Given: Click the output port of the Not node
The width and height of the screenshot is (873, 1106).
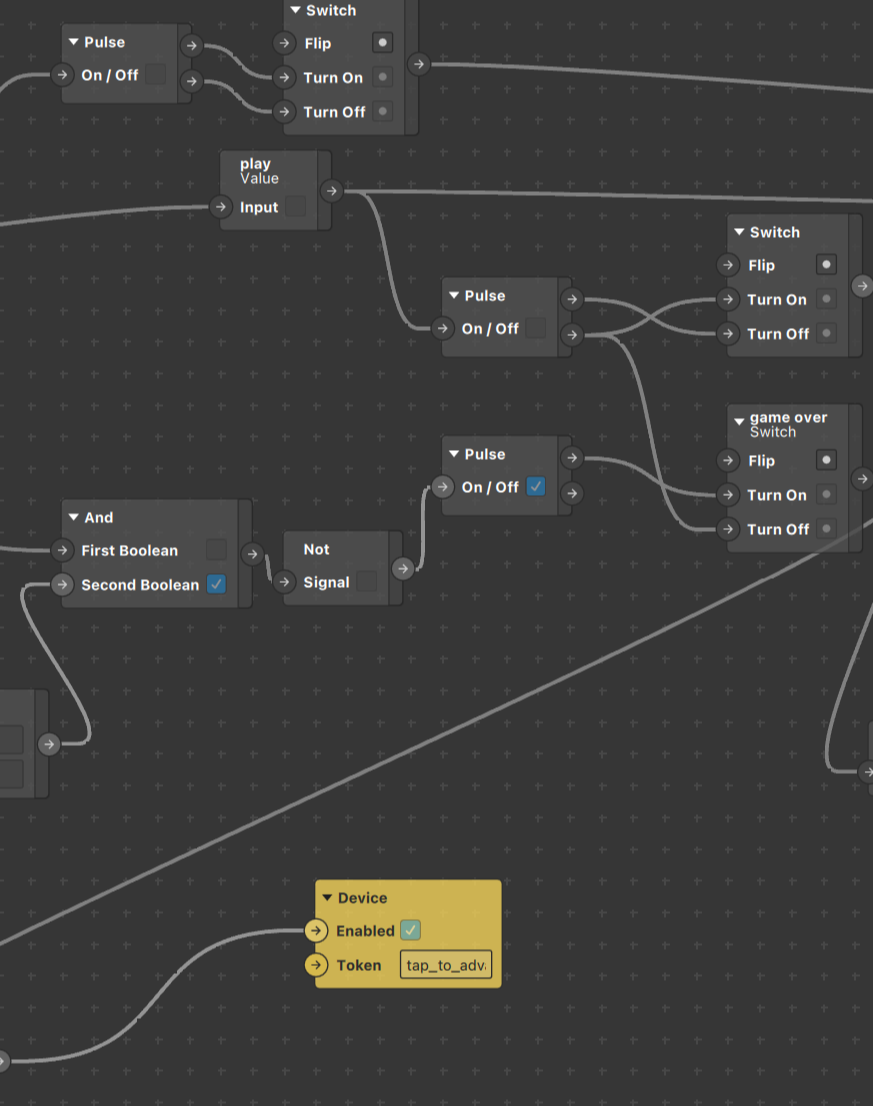Looking at the screenshot, I should [402, 568].
